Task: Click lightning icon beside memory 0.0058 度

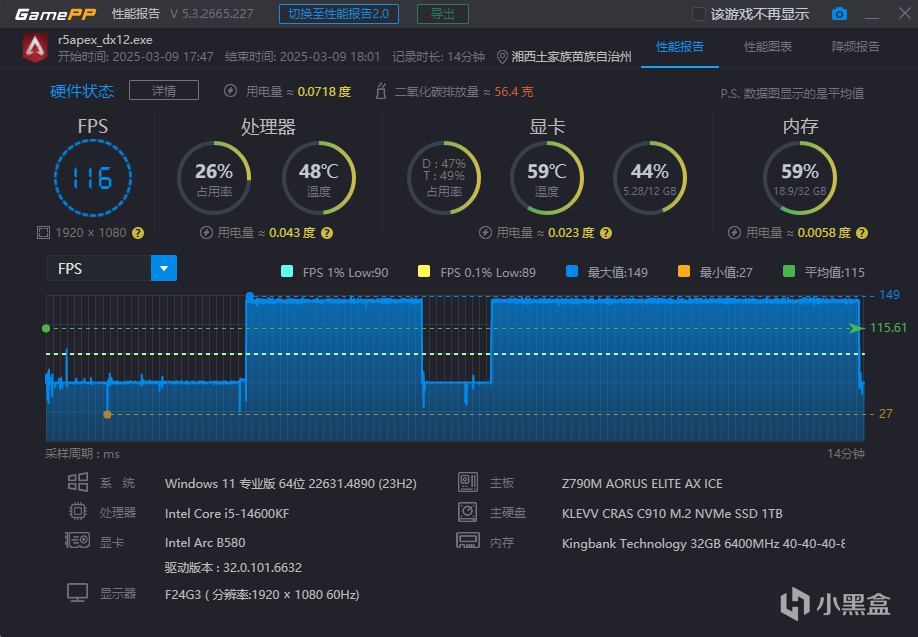Action: coord(734,232)
